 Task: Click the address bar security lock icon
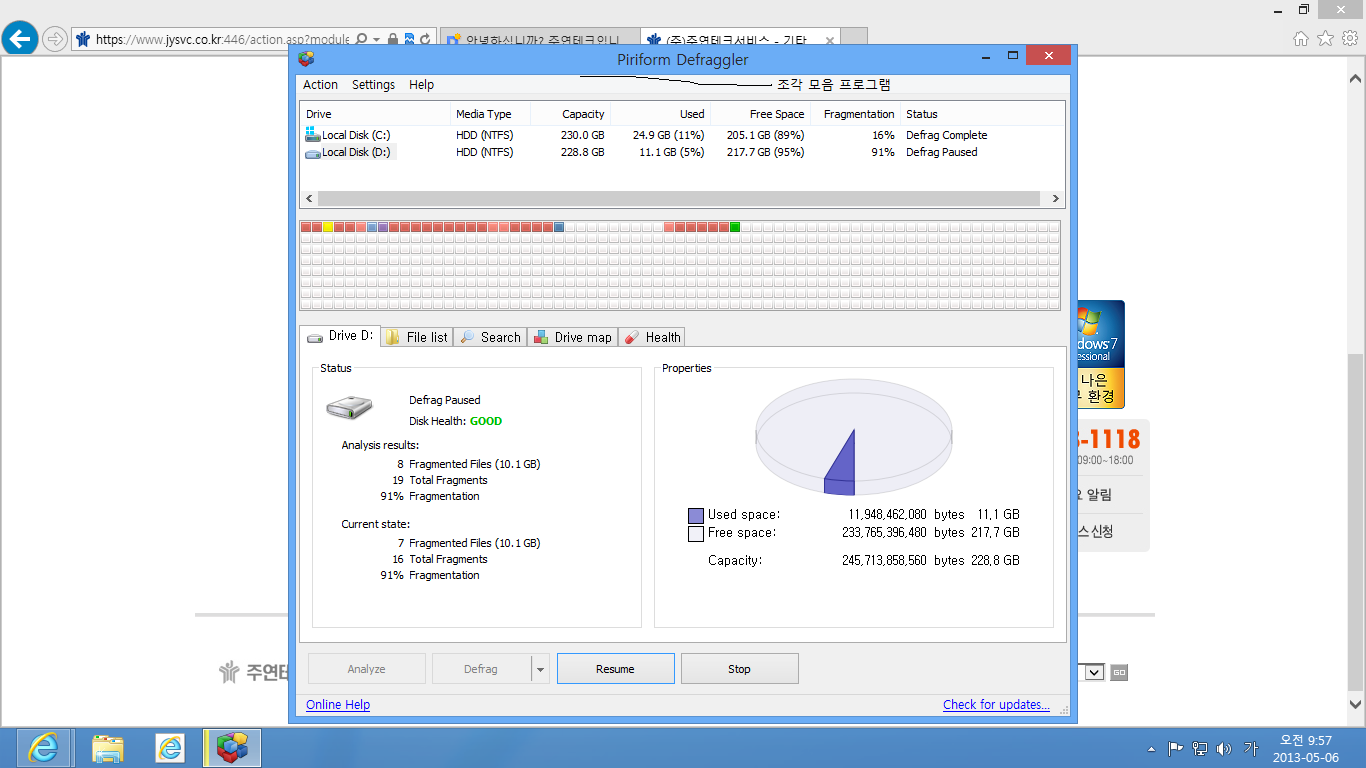coord(392,39)
